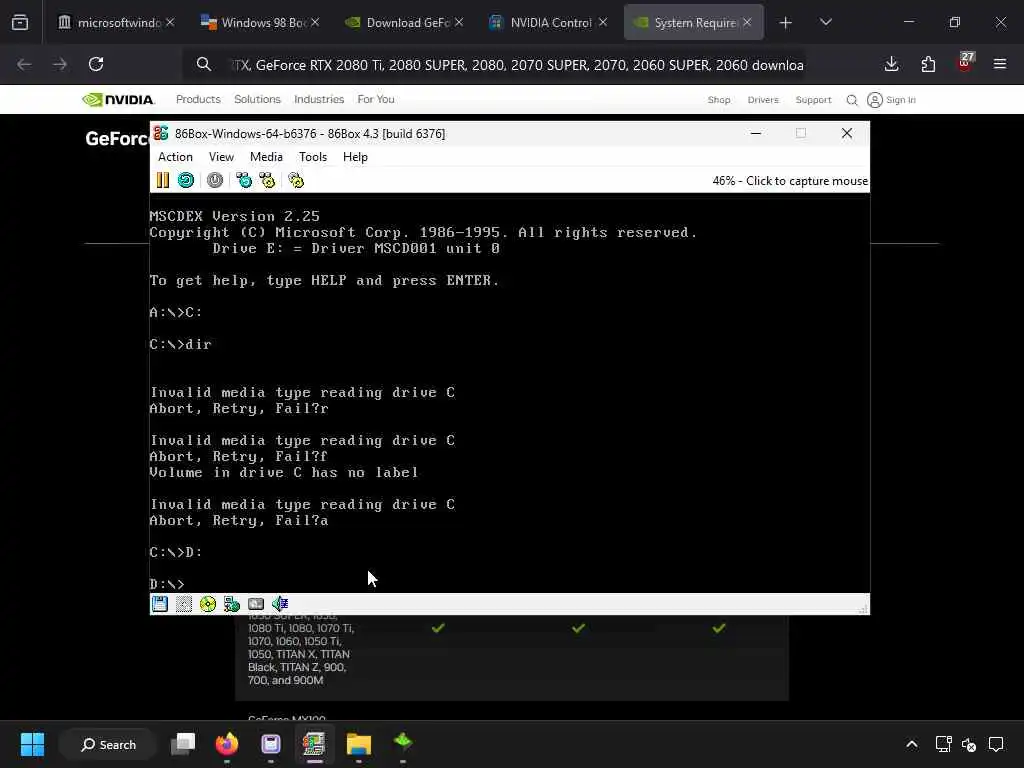
Task: Click the browser address bar text
Action: pyautogui.click(x=517, y=65)
